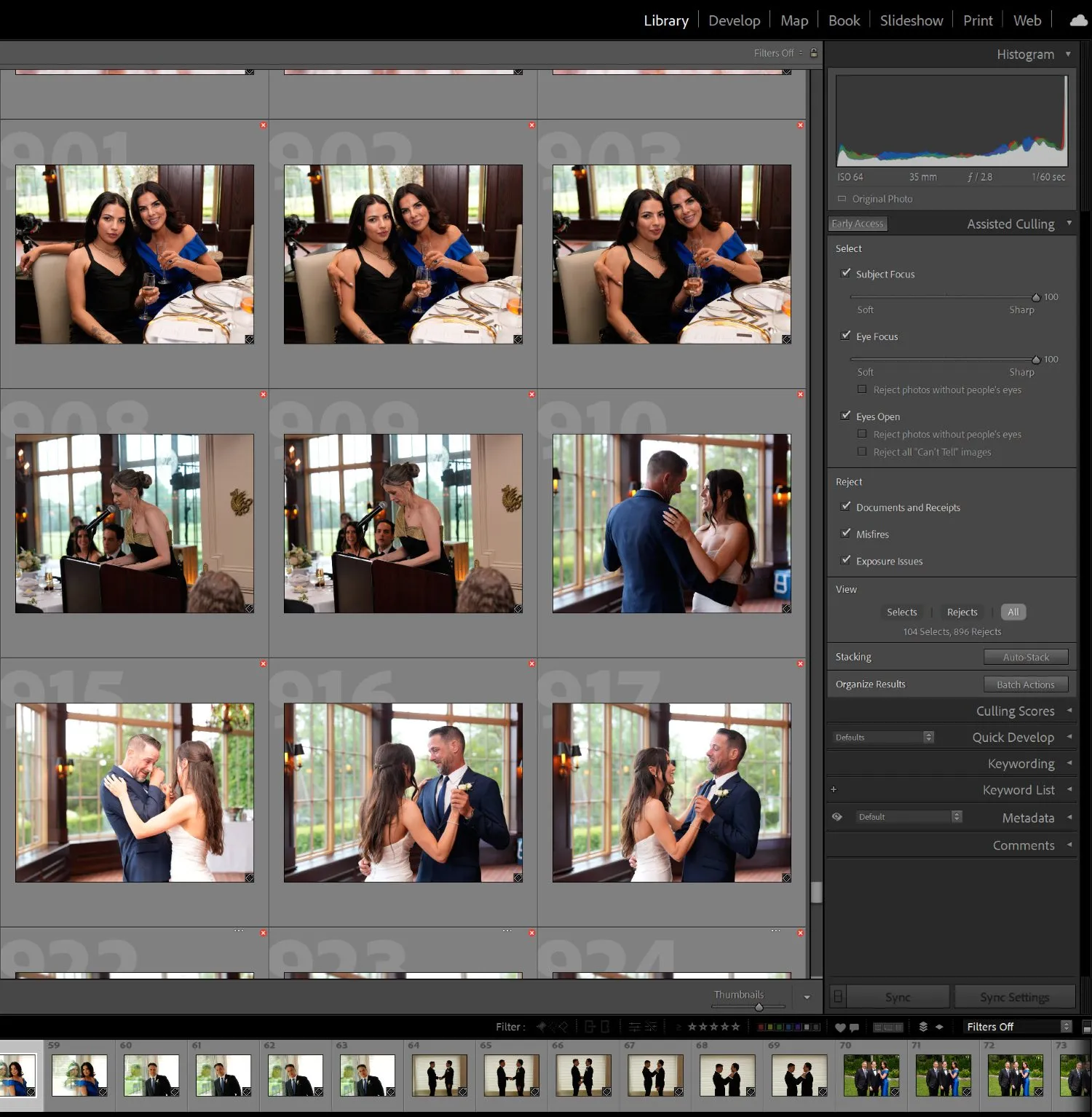Image resolution: width=1092 pixels, height=1117 pixels.
Task: Click the cloud sync icon in top bar
Action: coord(1077,21)
